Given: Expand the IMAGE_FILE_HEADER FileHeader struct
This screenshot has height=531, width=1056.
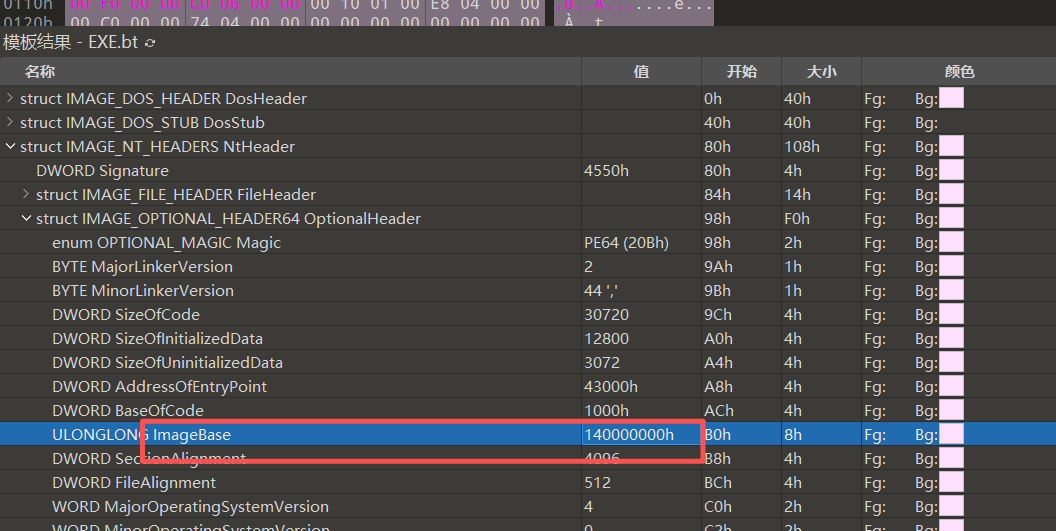Looking at the screenshot, I should [26, 194].
